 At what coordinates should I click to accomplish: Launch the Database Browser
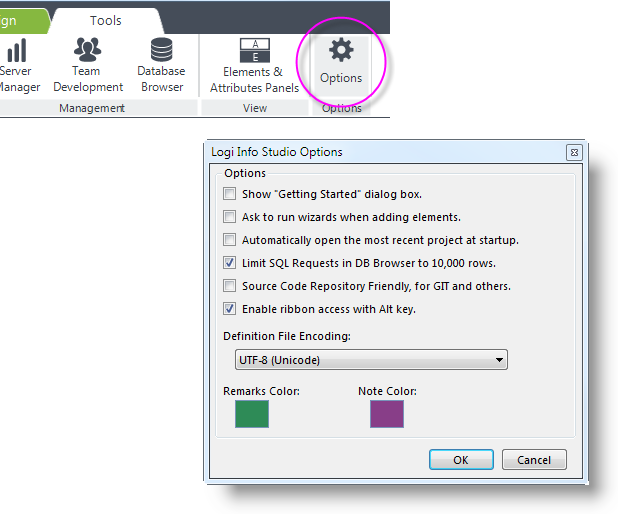[x=162, y=65]
